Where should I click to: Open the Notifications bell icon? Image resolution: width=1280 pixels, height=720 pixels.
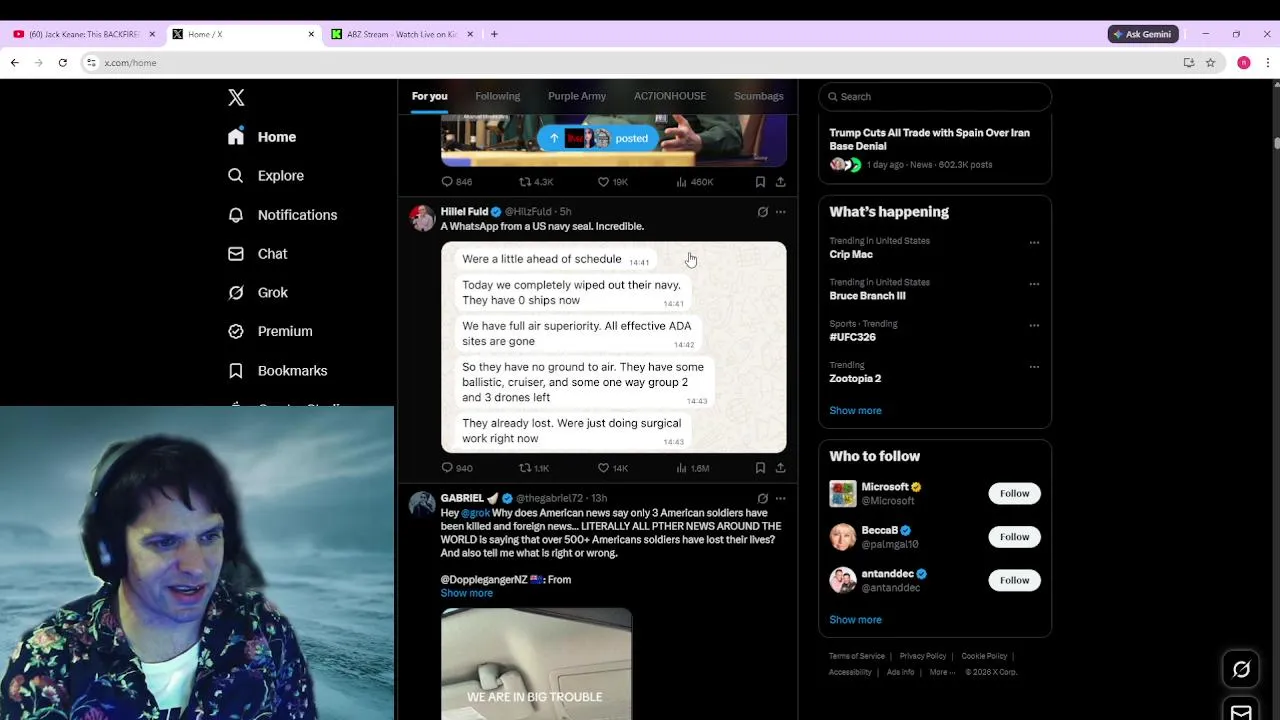tap(236, 215)
